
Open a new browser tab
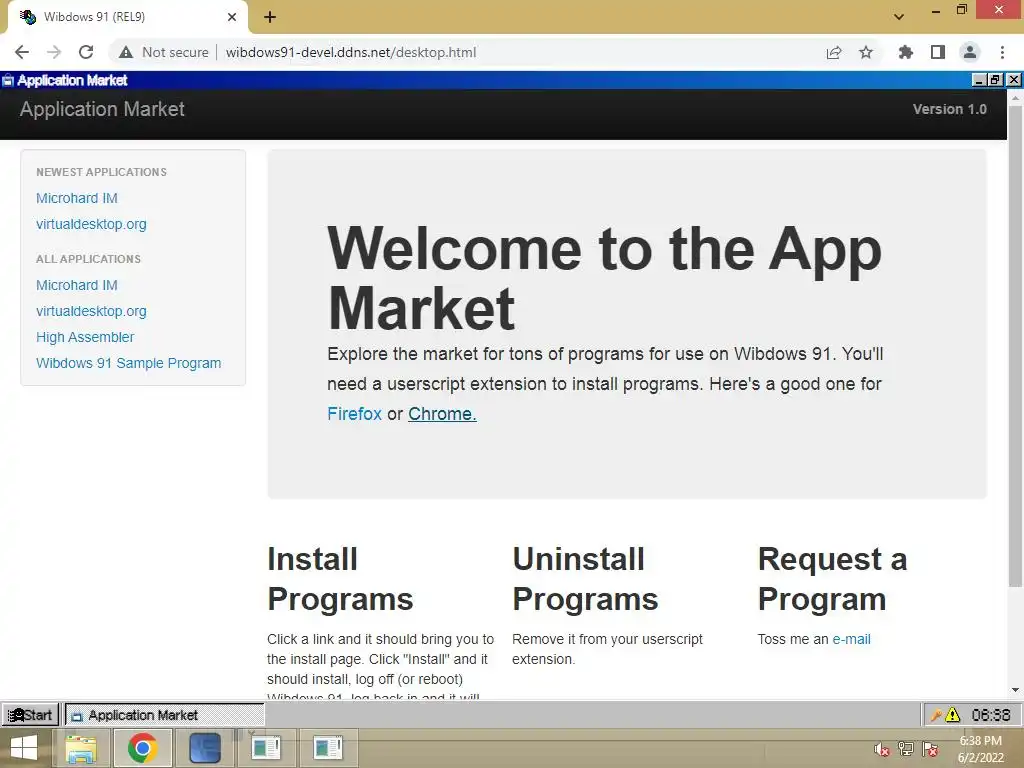(270, 17)
